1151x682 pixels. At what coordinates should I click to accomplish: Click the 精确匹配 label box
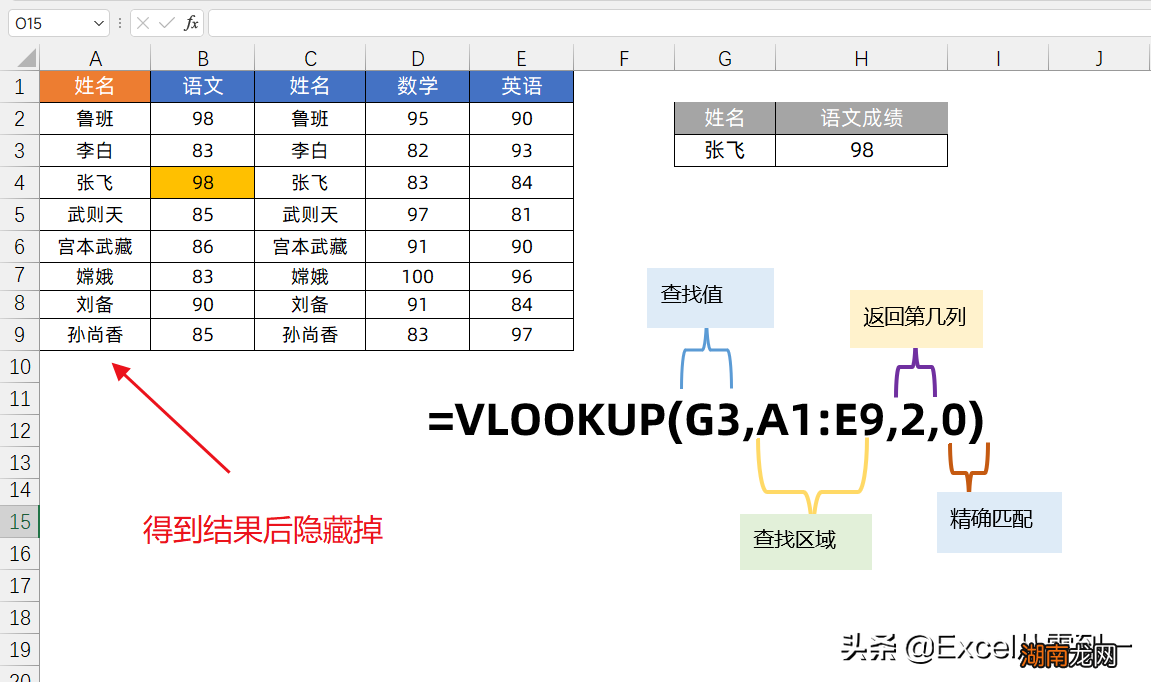[x=998, y=521]
